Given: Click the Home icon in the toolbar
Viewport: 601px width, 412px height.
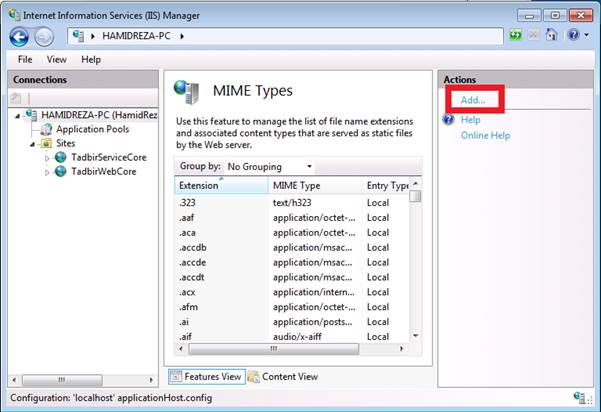Looking at the screenshot, I should click(551, 35).
